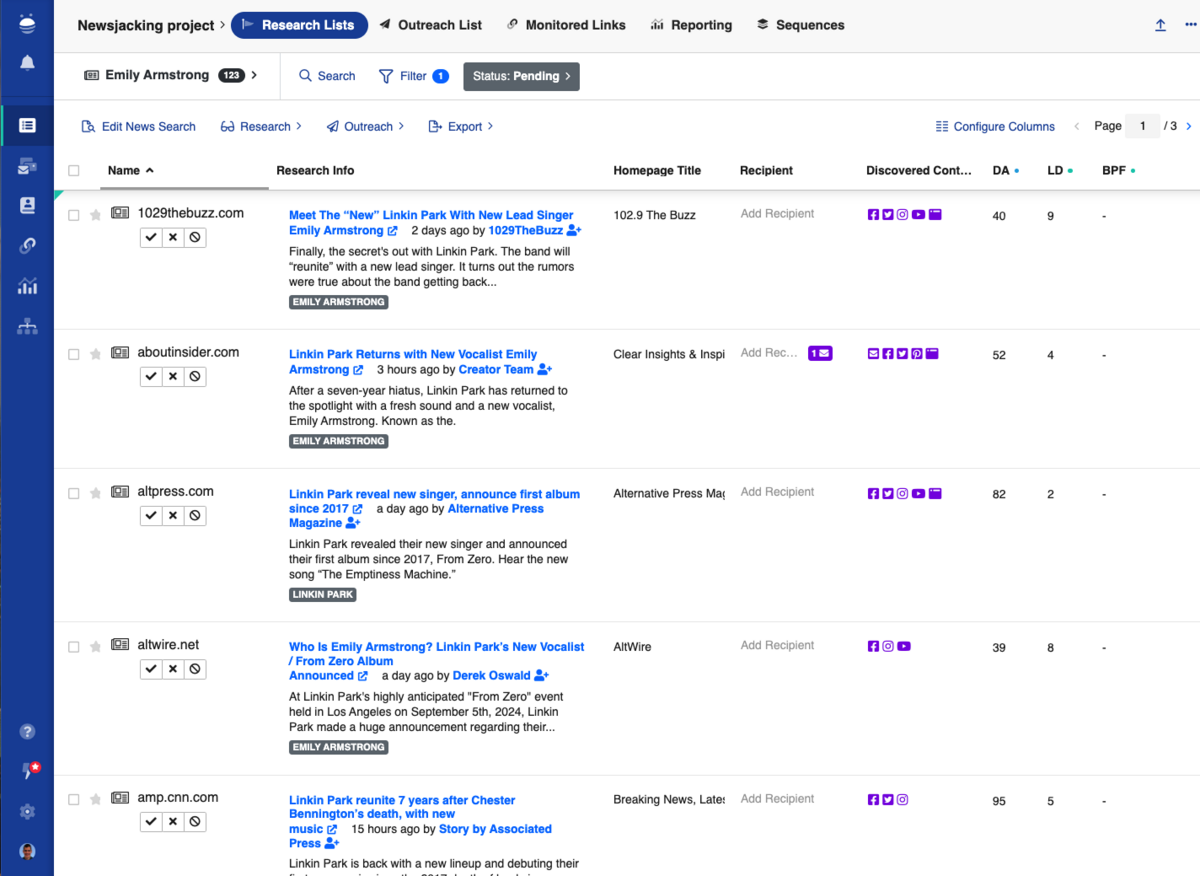Open the settings gear in sidebar
The image size is (1200, 876).
tap(27, 811)
